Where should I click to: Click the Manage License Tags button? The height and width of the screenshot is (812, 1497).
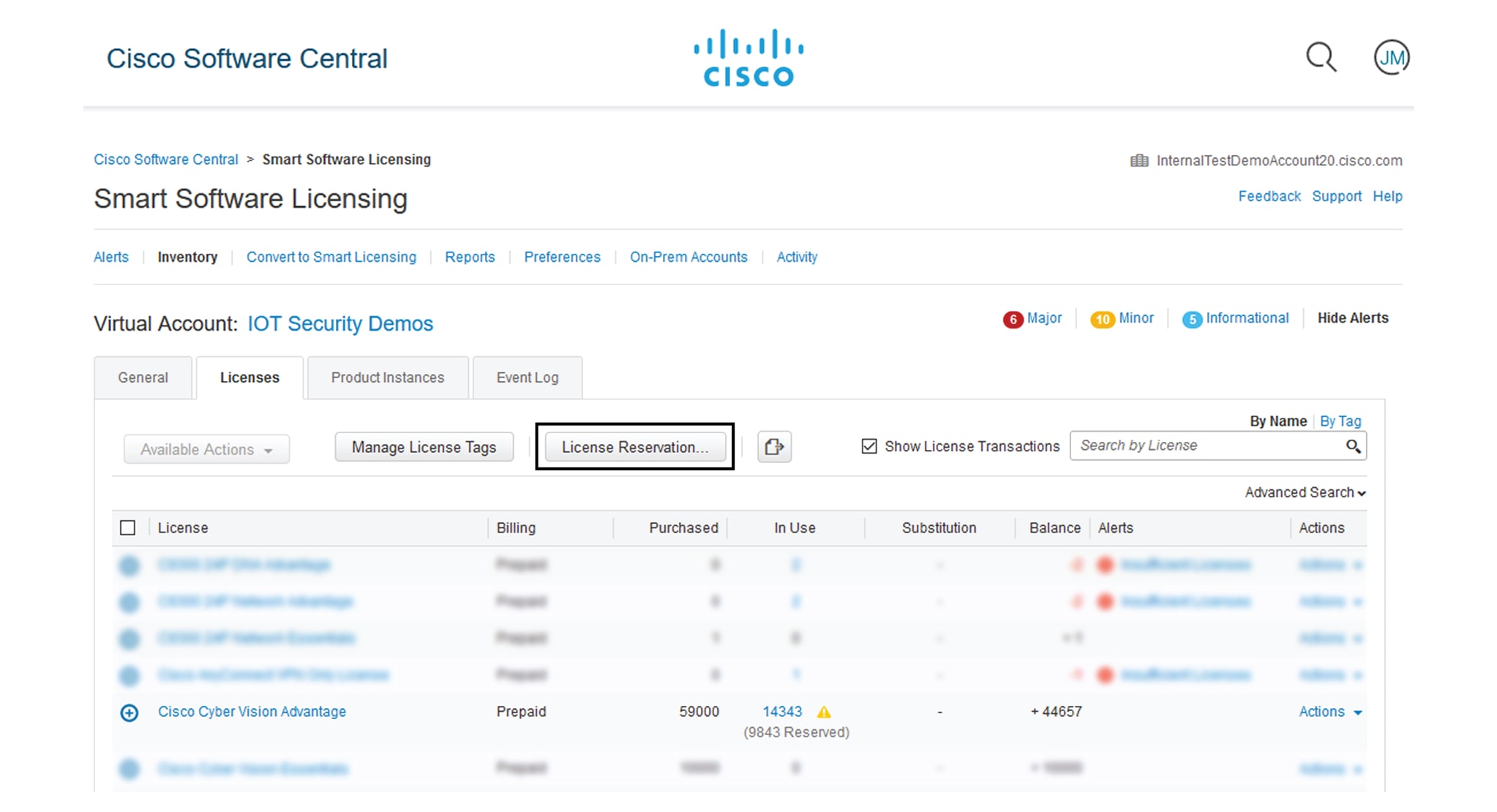(424, 447)
